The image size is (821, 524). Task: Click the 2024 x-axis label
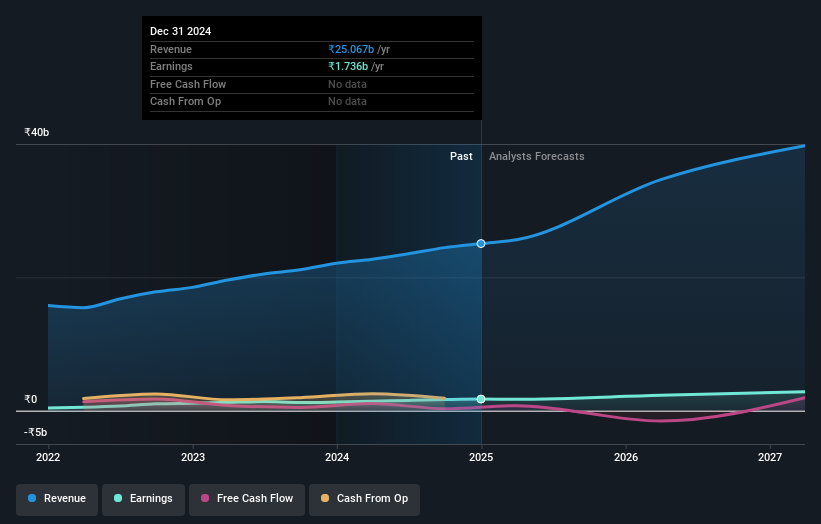pos(337,457)
